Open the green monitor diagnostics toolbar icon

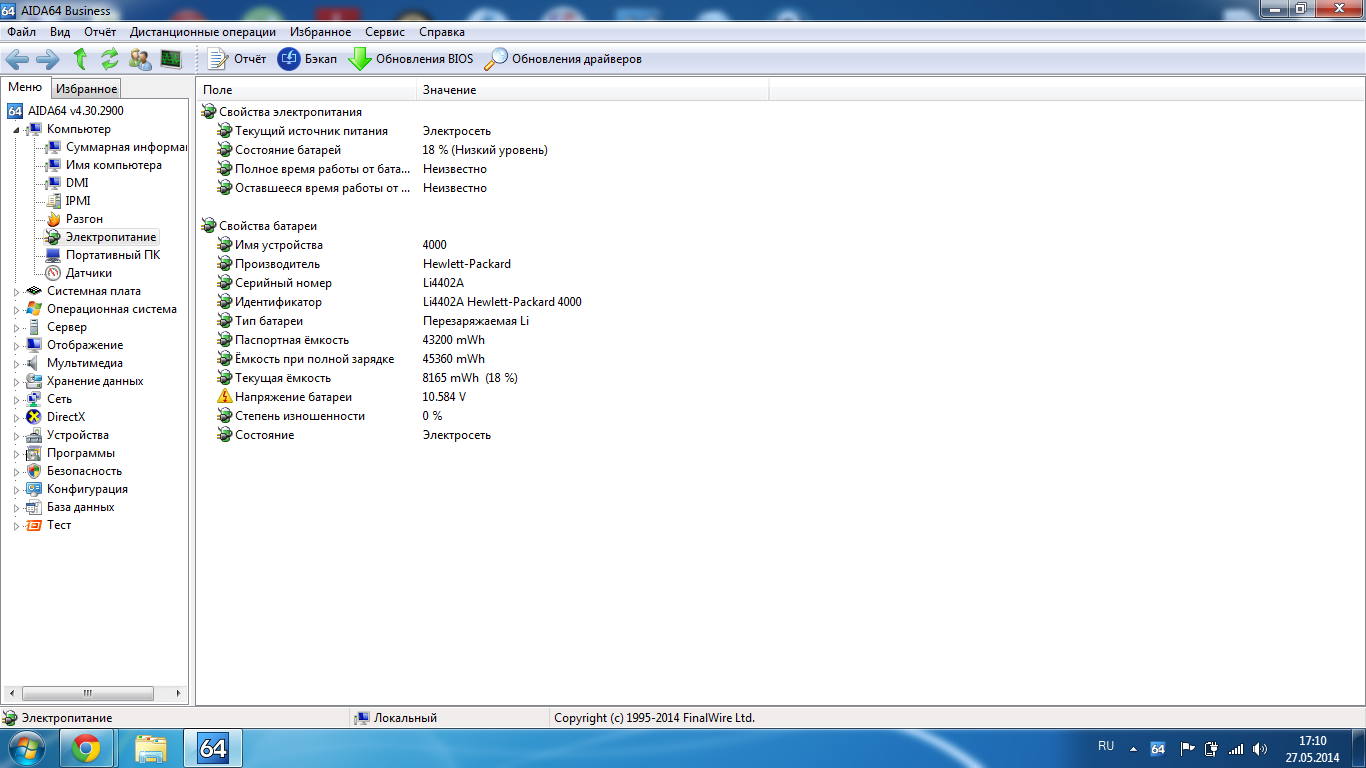[171, 59]
